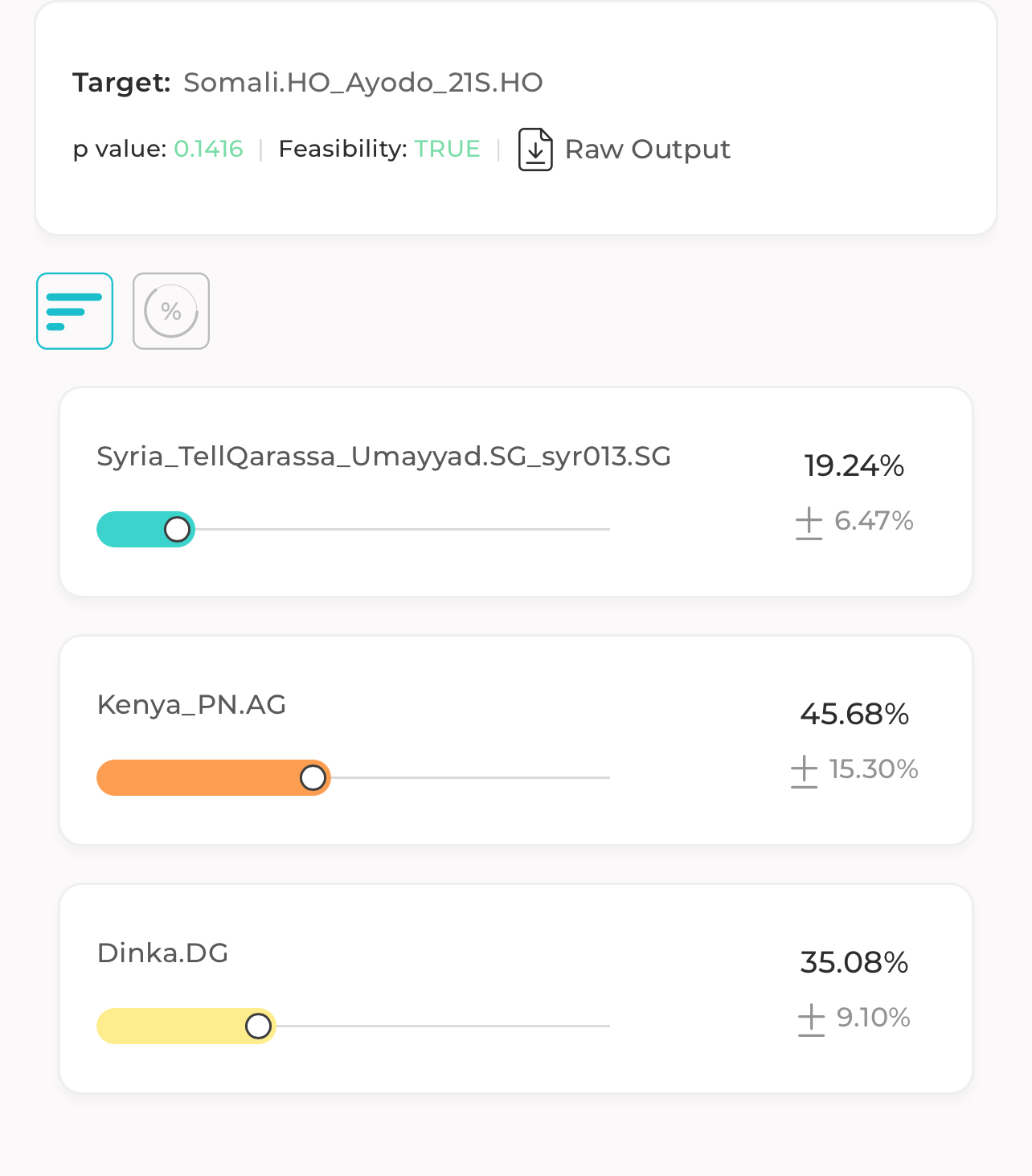The height and width of the screenshot is (1176, 1032).
Task: Click the p value 0.1416
Action: pyautogui.click(x=208, y=150)
